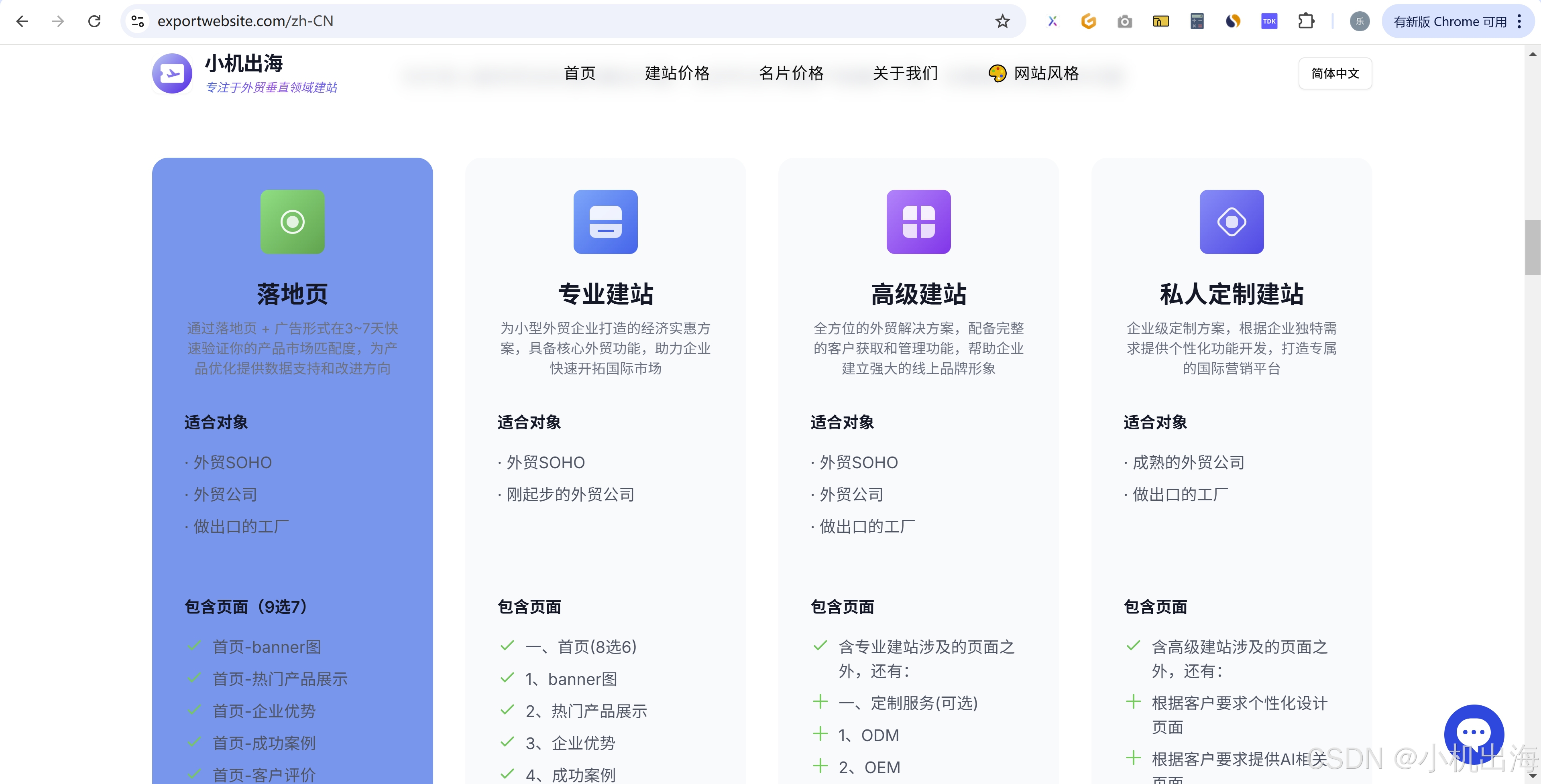Click the page vertical scrollbar thumb

[1532, 248]
